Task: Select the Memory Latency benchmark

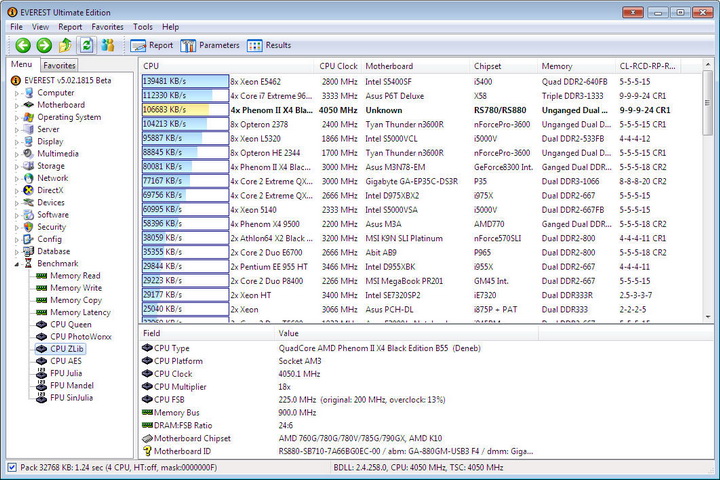Action: (x=73, y=312)
